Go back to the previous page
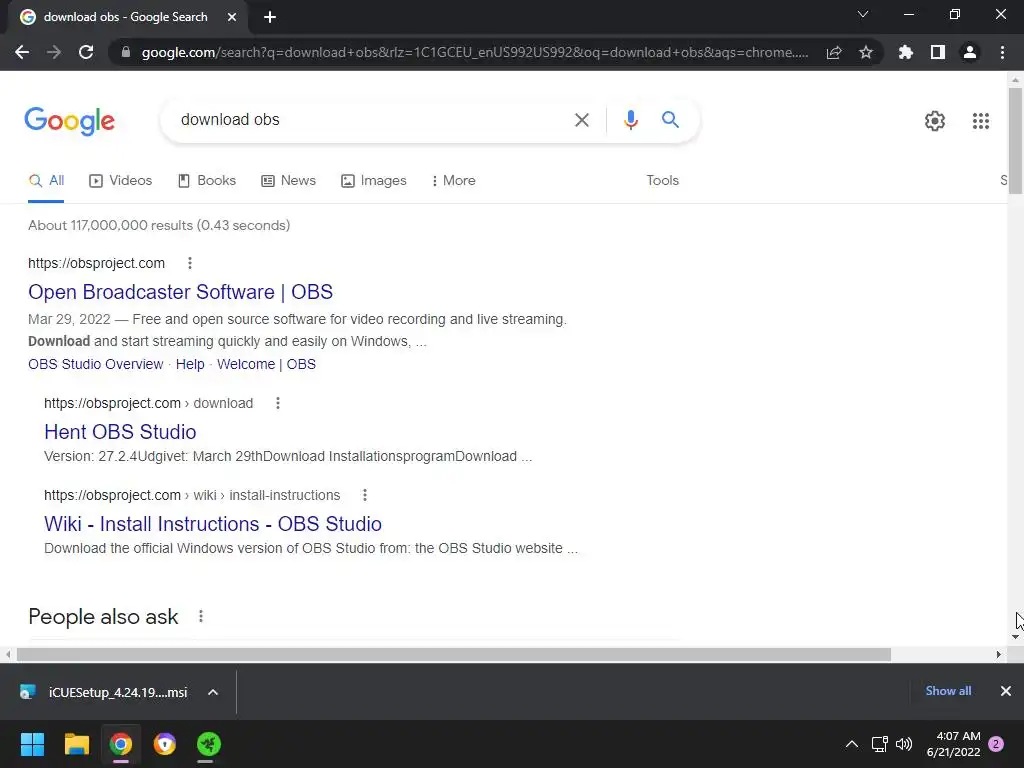Screen dimensions: 1024x768 [22, 52]
